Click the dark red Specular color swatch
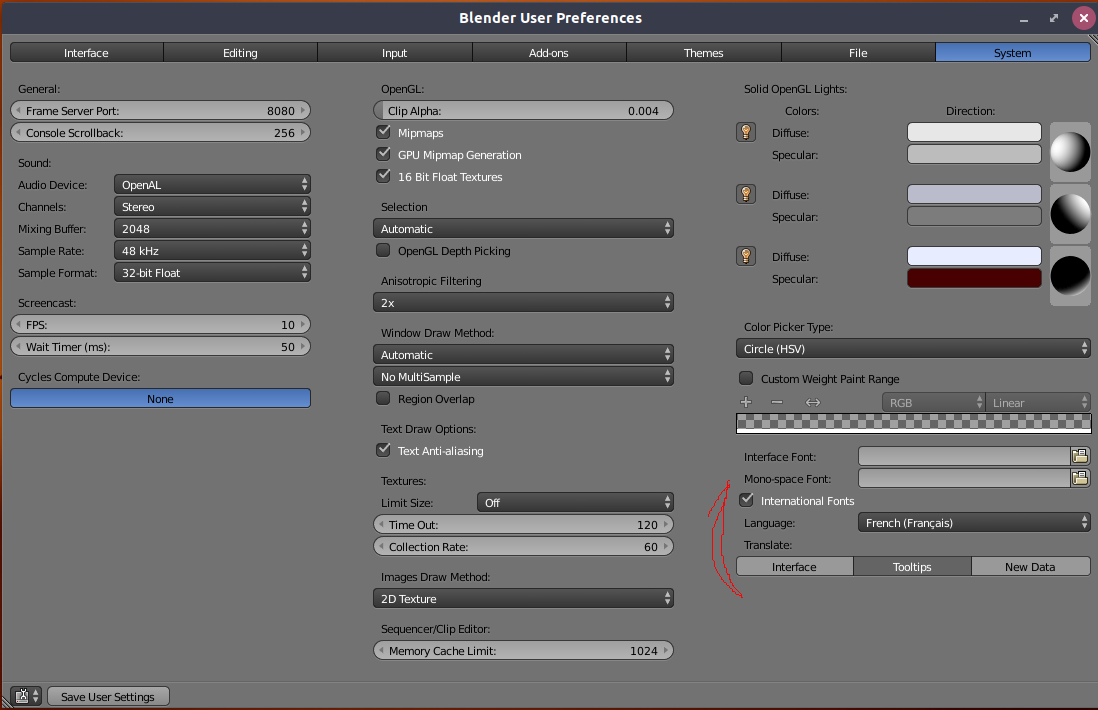This screenshot has height=710, width=1098. [x=974, y=278]
